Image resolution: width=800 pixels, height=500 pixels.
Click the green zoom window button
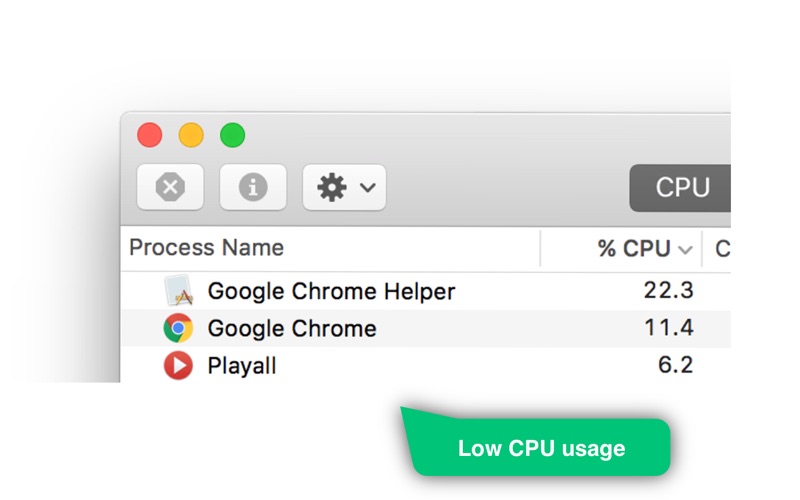233,135
